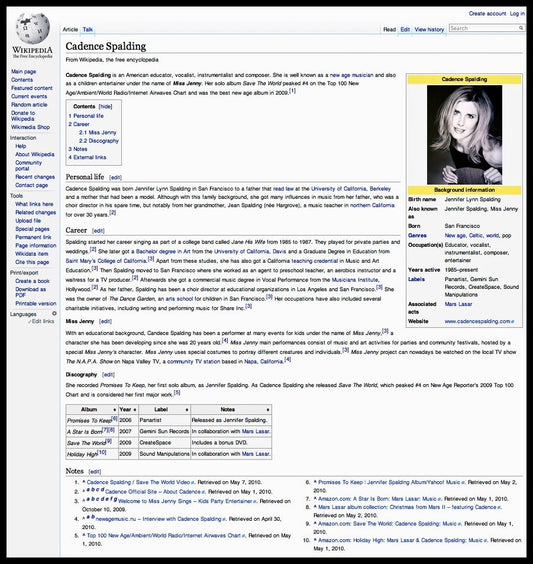
Task: Click the Wikipedia globe logo
Action: tap(32, 28)
